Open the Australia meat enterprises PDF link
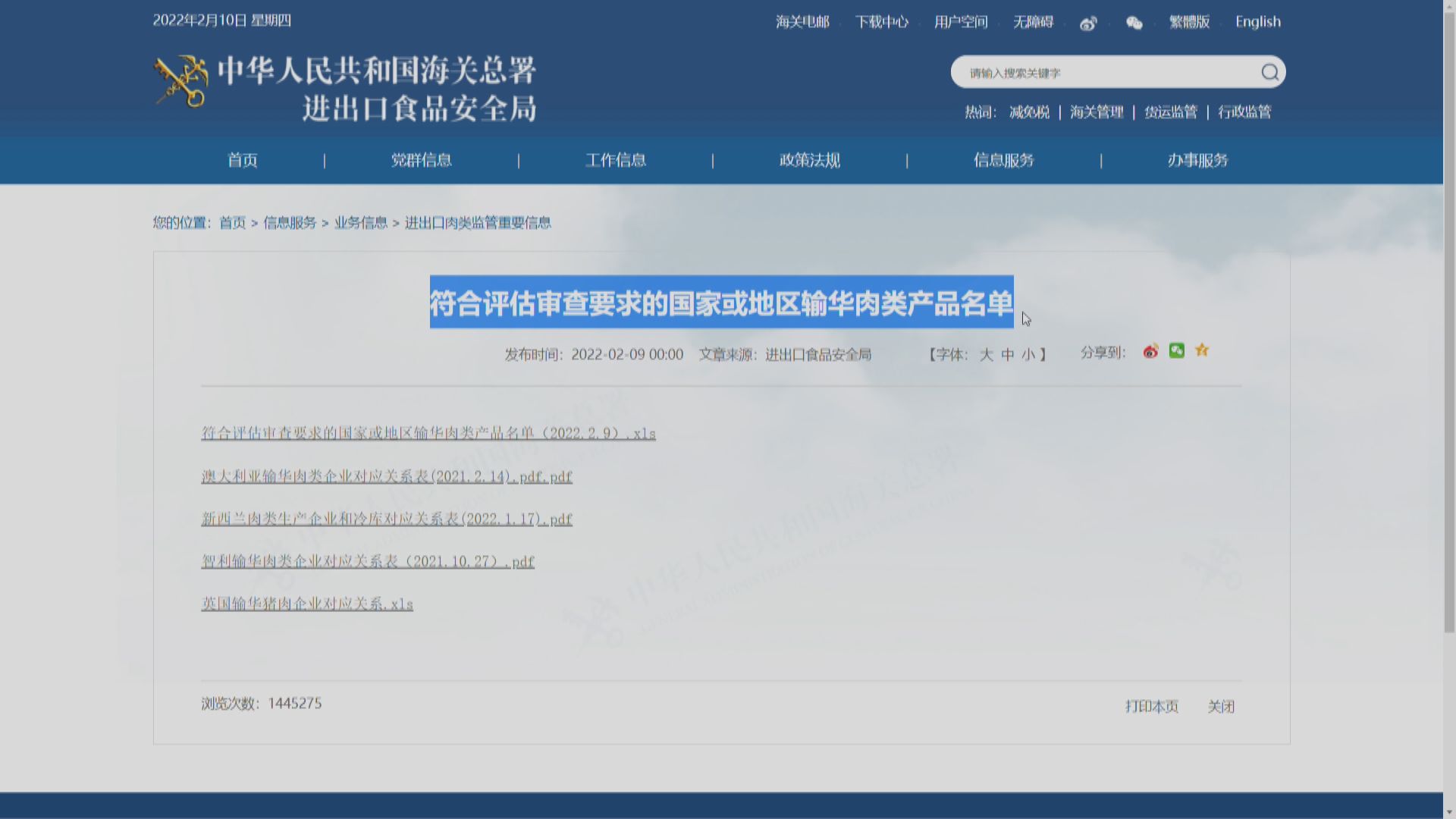1456x819 pixels. click(386, 476)
